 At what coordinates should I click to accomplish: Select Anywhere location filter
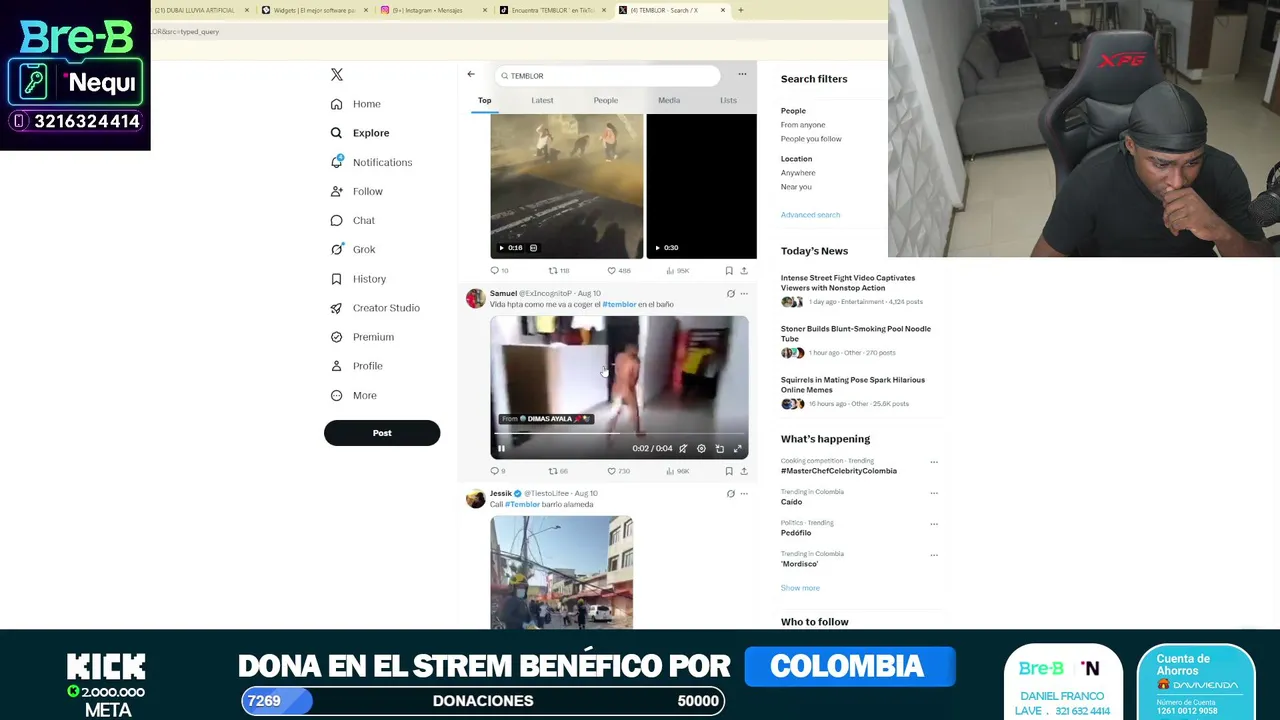798,173
